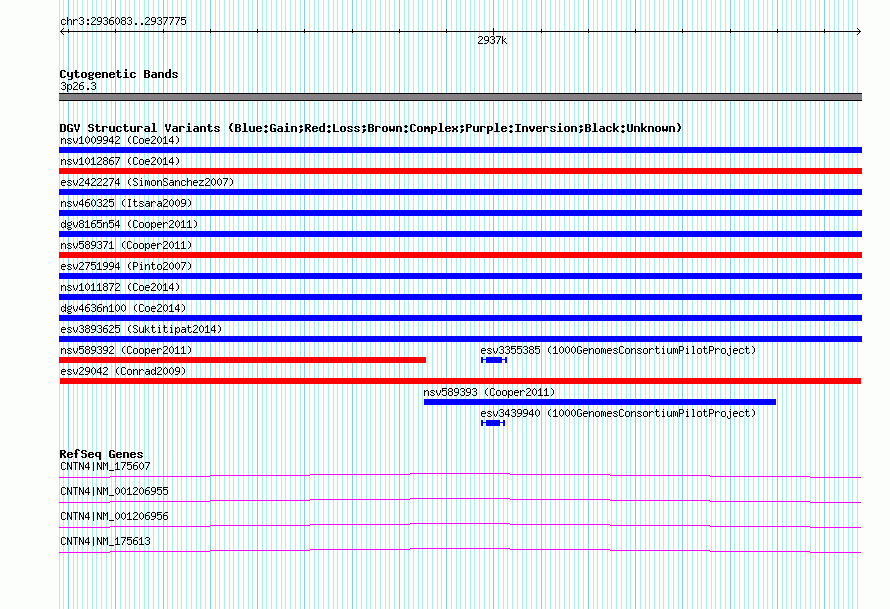Image resolution: width=890 pixels, height=609 pixels.
Task: Open variant label nsv589392 (Cooper2011)
Action: pos(126,350)
